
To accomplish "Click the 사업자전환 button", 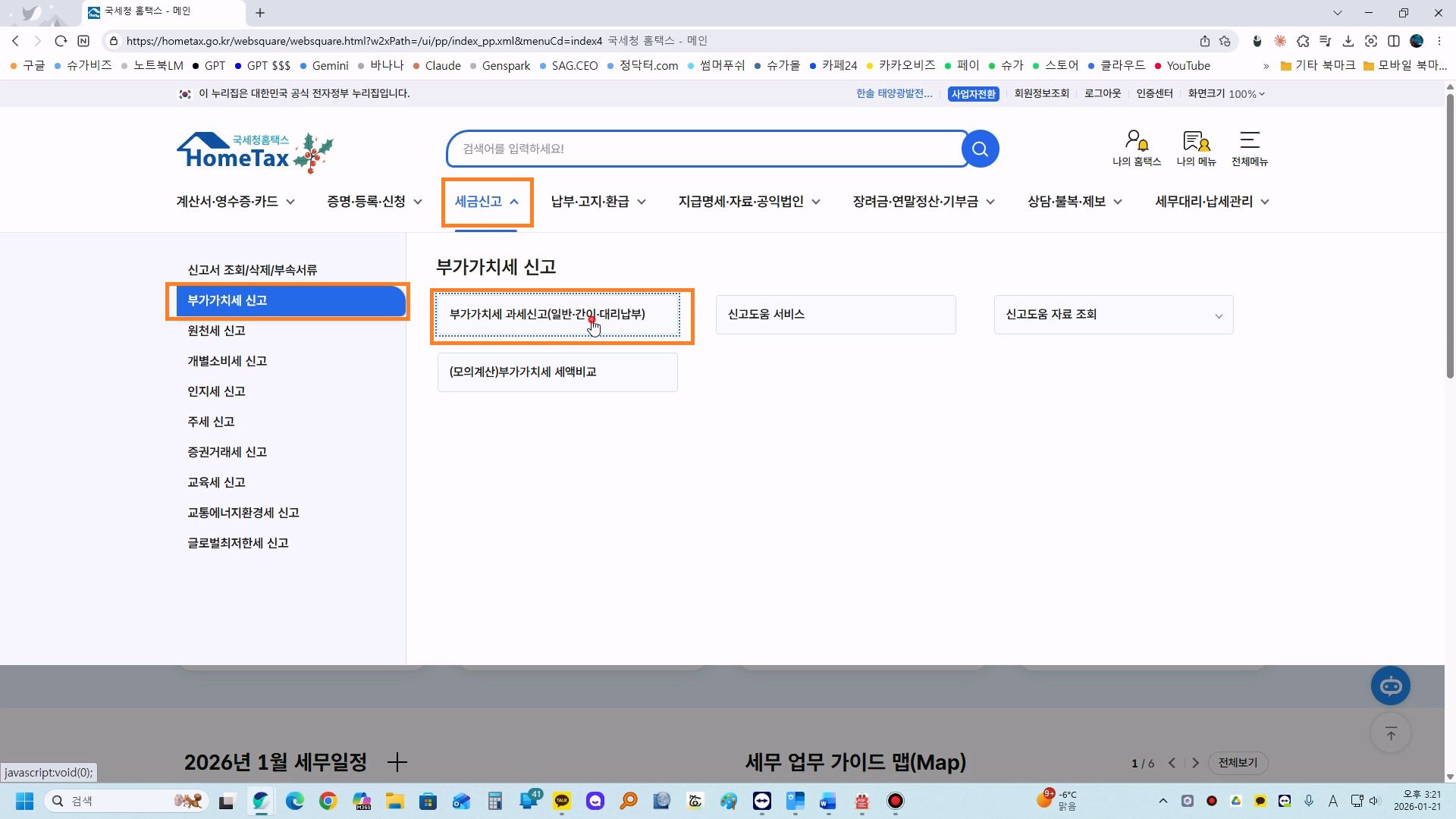I will tap(973, 94).
